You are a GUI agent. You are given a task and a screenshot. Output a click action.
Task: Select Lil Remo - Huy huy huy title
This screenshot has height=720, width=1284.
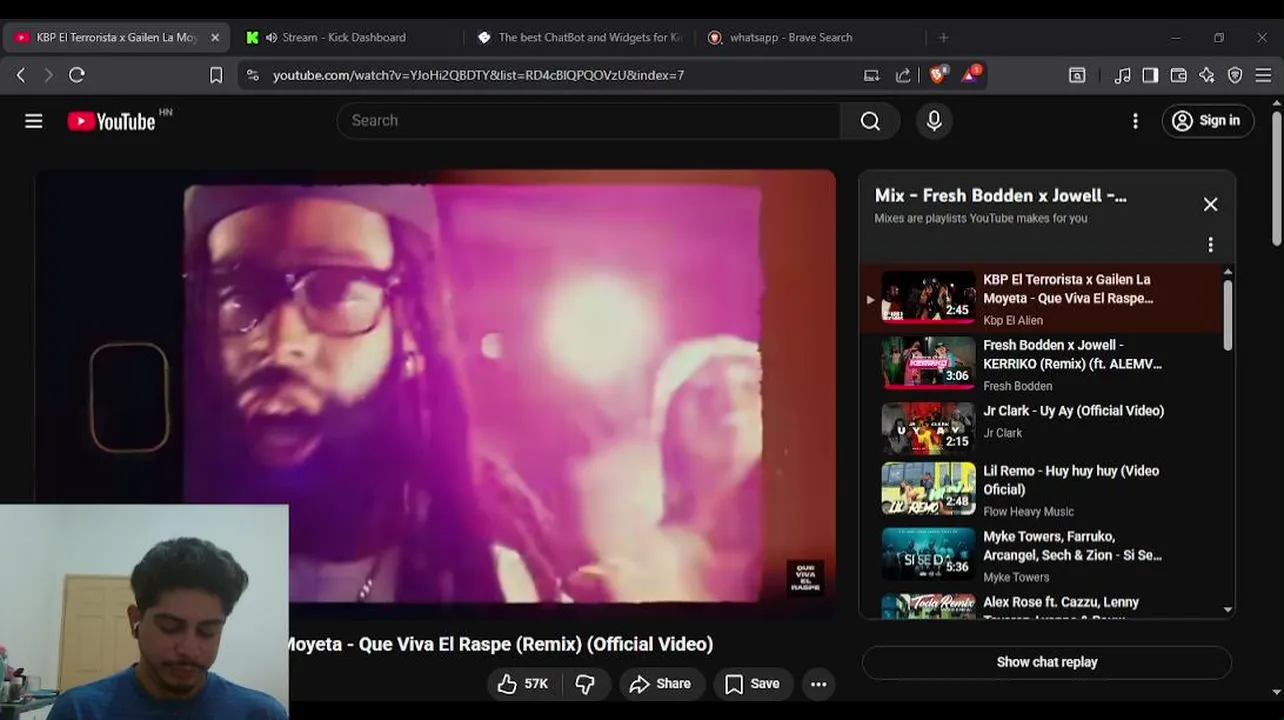point(1071,480)
